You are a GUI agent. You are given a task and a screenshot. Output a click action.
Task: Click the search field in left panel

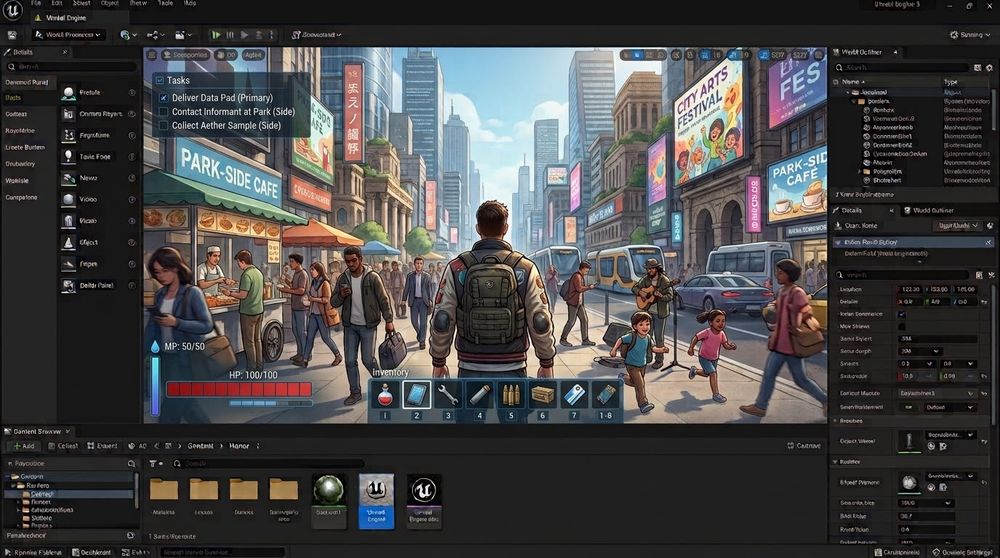71,66
